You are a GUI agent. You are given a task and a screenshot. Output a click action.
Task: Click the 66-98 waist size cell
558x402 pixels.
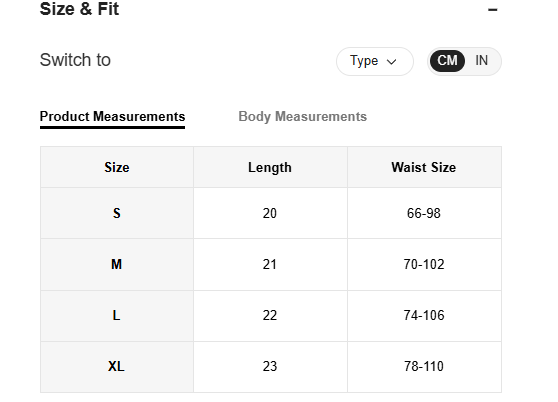424,213
